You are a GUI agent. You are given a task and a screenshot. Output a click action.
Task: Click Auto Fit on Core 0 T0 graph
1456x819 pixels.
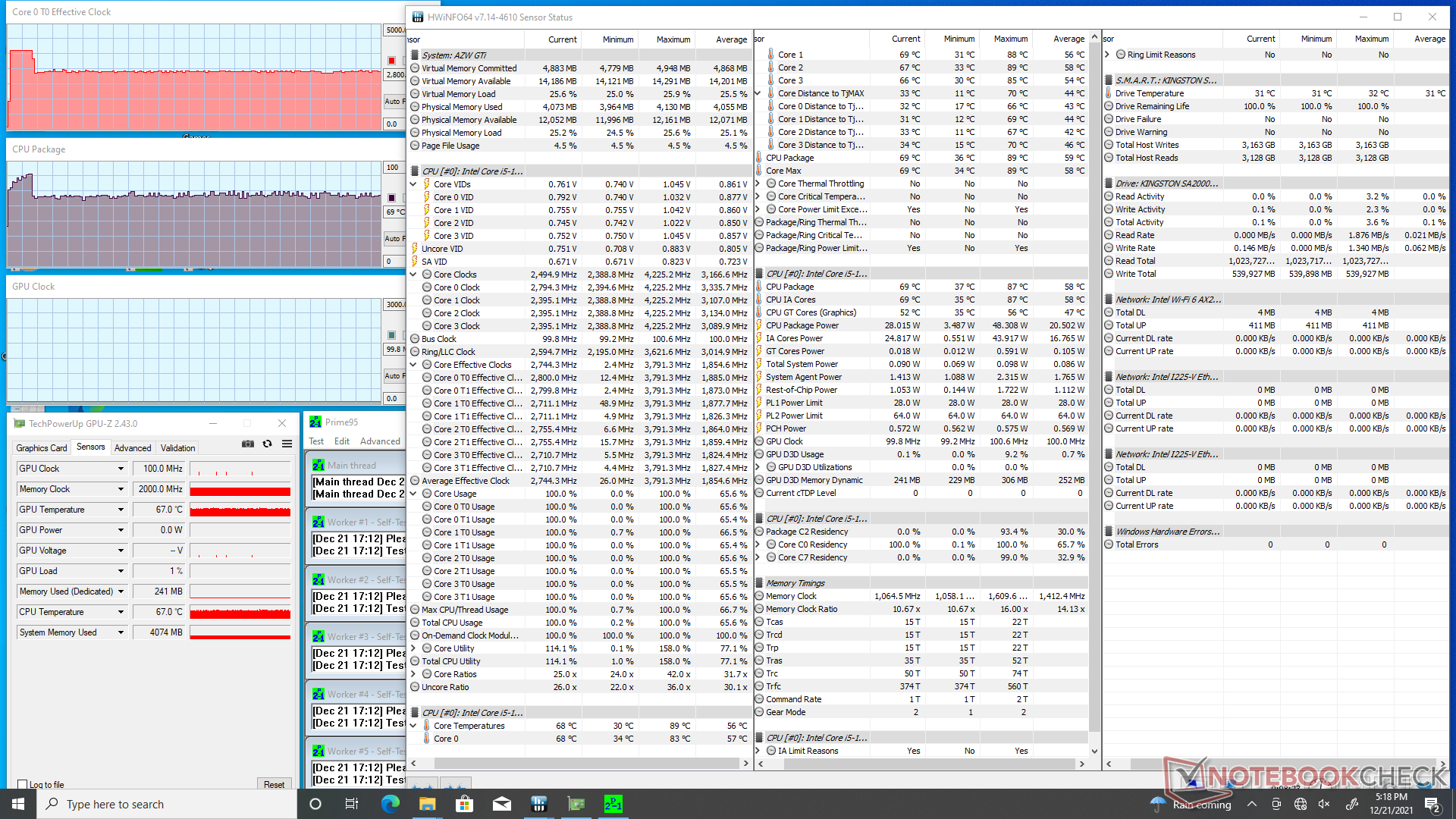(393, 101)
